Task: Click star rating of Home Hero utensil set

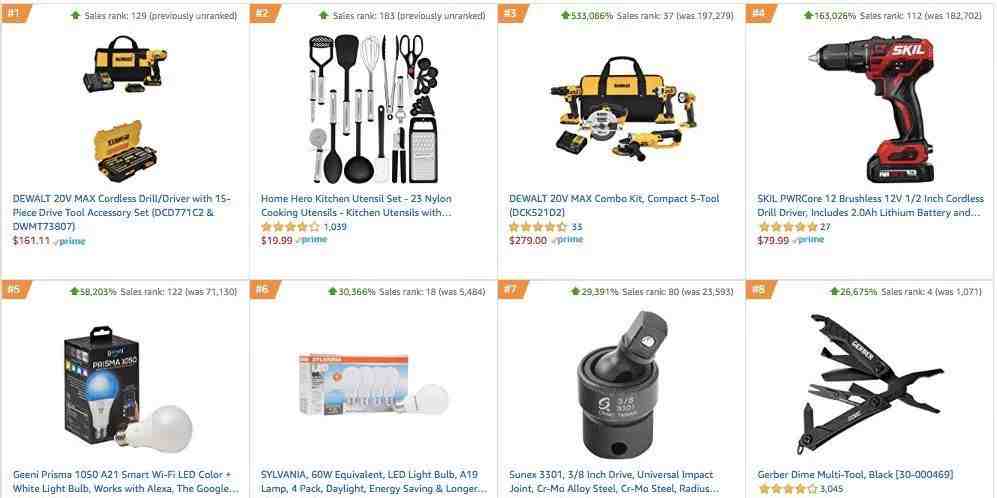Action: 290,226
